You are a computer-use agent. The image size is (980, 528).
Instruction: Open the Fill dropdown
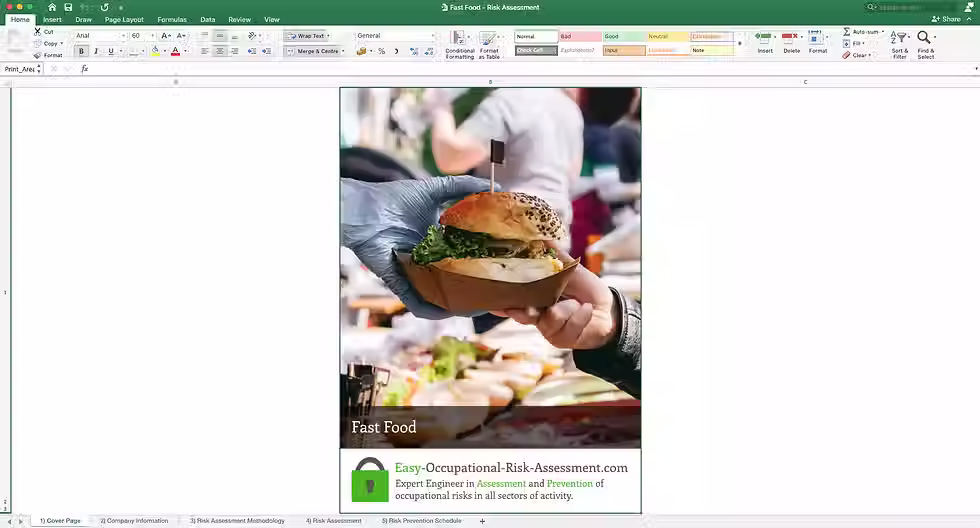click(854, 43)
